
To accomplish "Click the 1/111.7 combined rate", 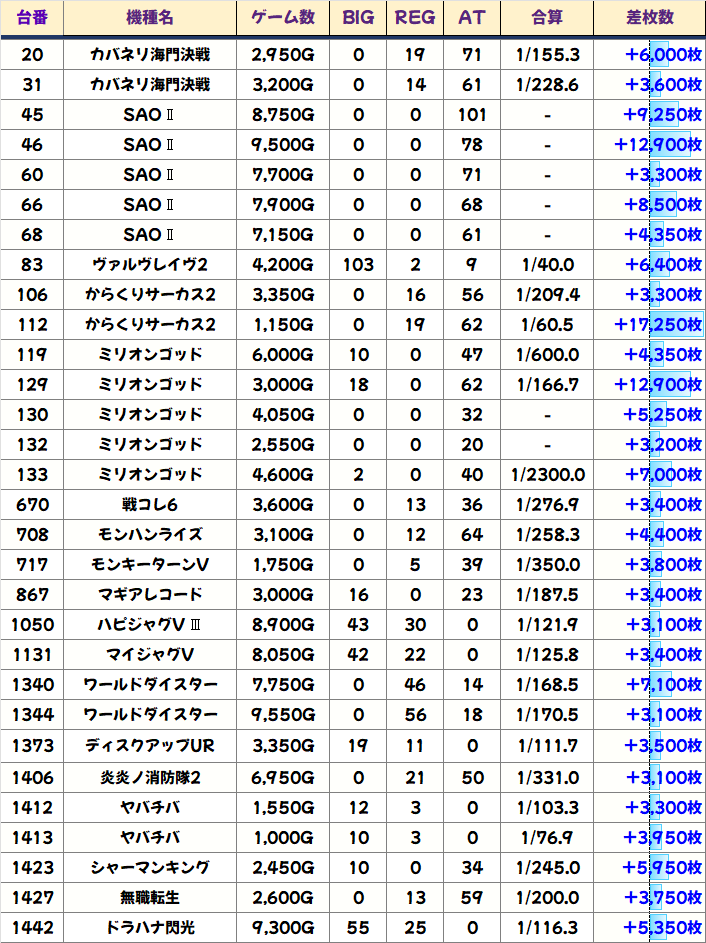I will pos(547,746).
